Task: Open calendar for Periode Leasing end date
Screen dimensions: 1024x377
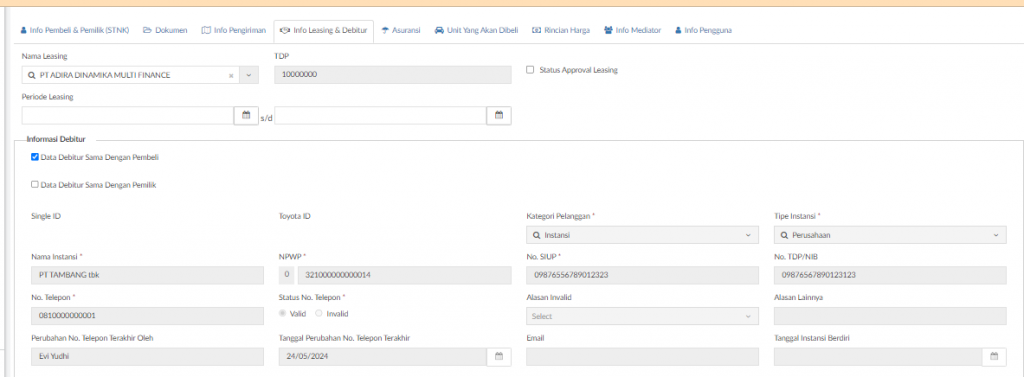Action: [x=499, y=116]
